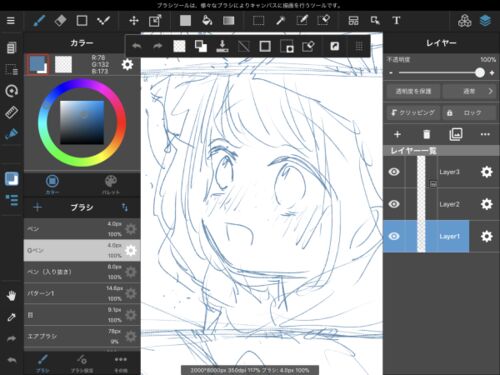Open the bottom more options tab
Screen dimensions: 500x375
[x=121, y=363]
